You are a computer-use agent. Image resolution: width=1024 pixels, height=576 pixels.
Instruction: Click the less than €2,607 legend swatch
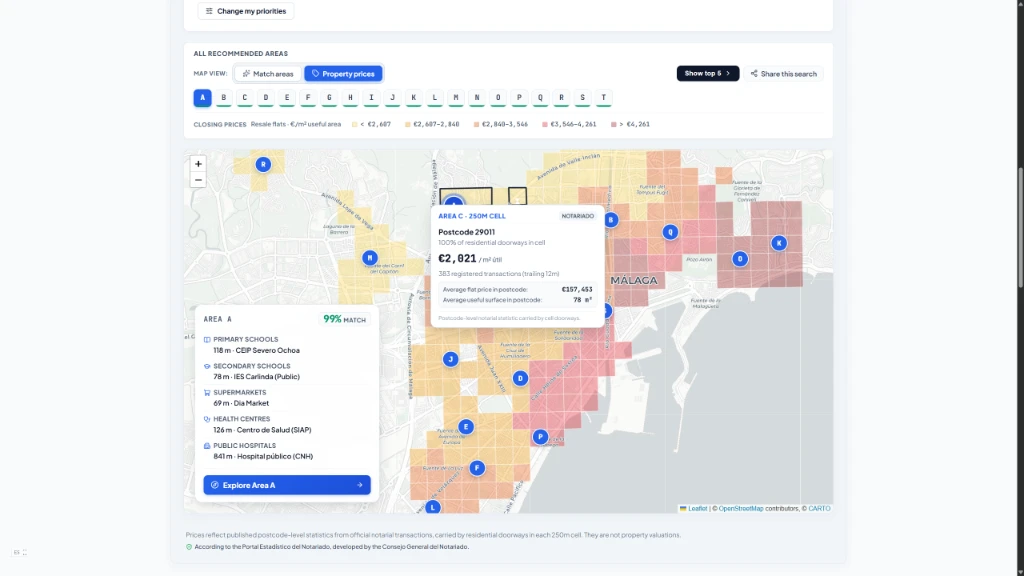coord(355,124)
